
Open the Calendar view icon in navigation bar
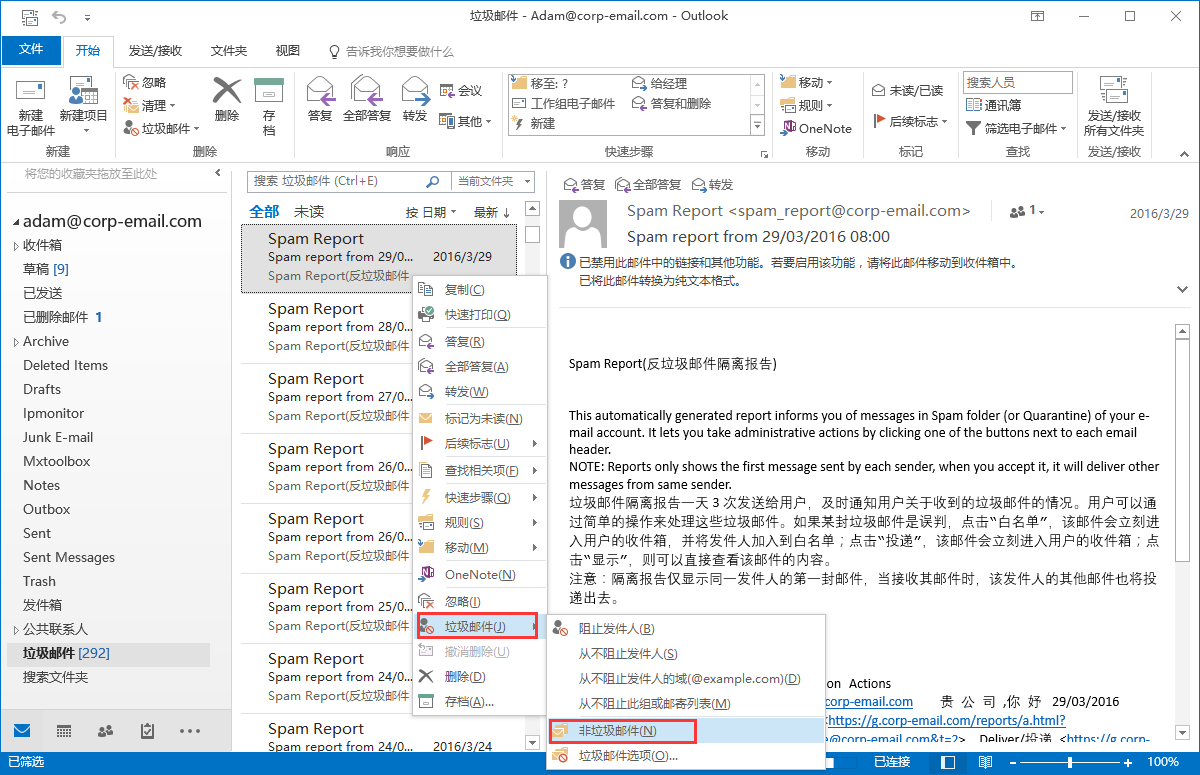point(64,731)
